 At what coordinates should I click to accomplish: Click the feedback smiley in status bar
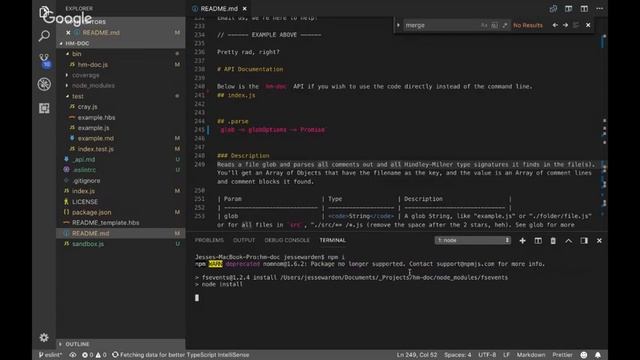point(584,355)
